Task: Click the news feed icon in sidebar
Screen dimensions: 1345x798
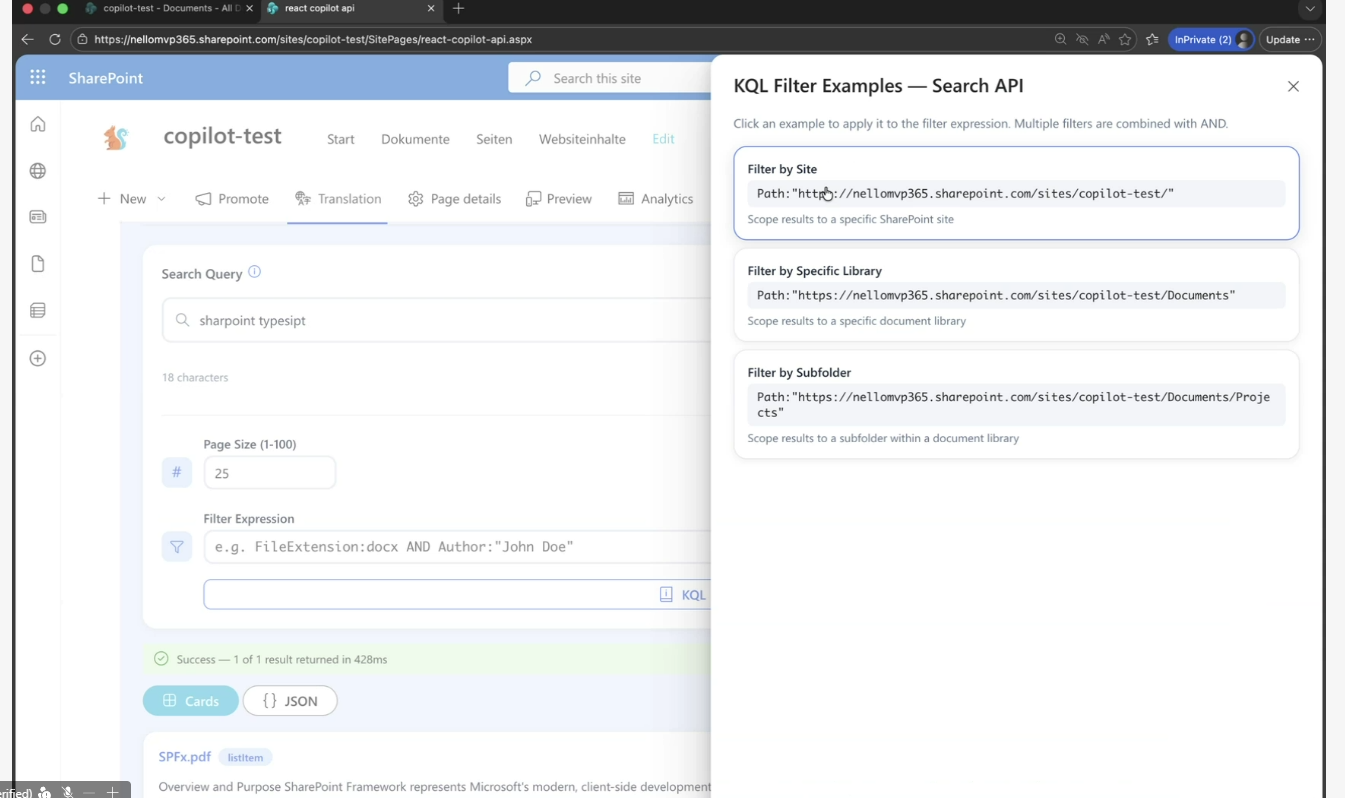Action: coord(38,217)
